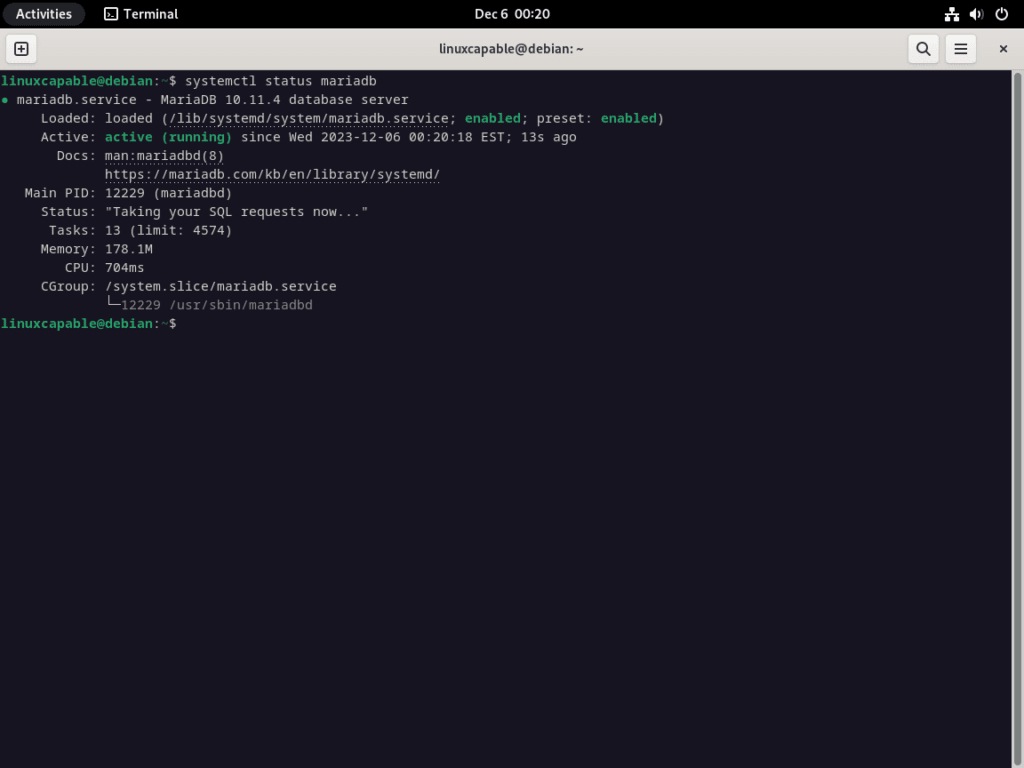Toggle the terminal search bar visibility
Image resolution: width=1024 pixels, height=768 pixels.
coord(922,48)
